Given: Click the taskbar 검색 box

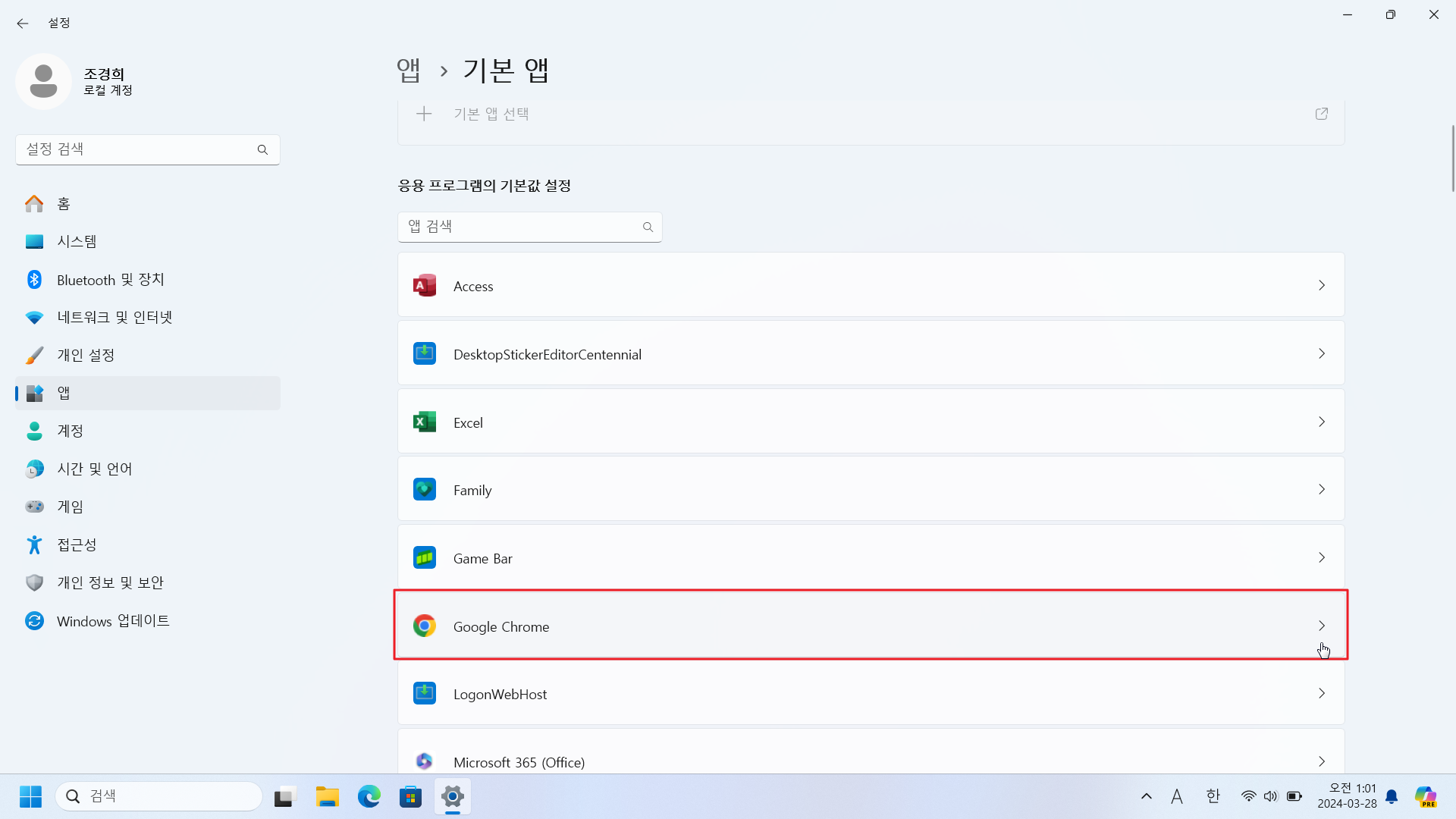Looking at the screenshot, I should [x=159, y=796].
